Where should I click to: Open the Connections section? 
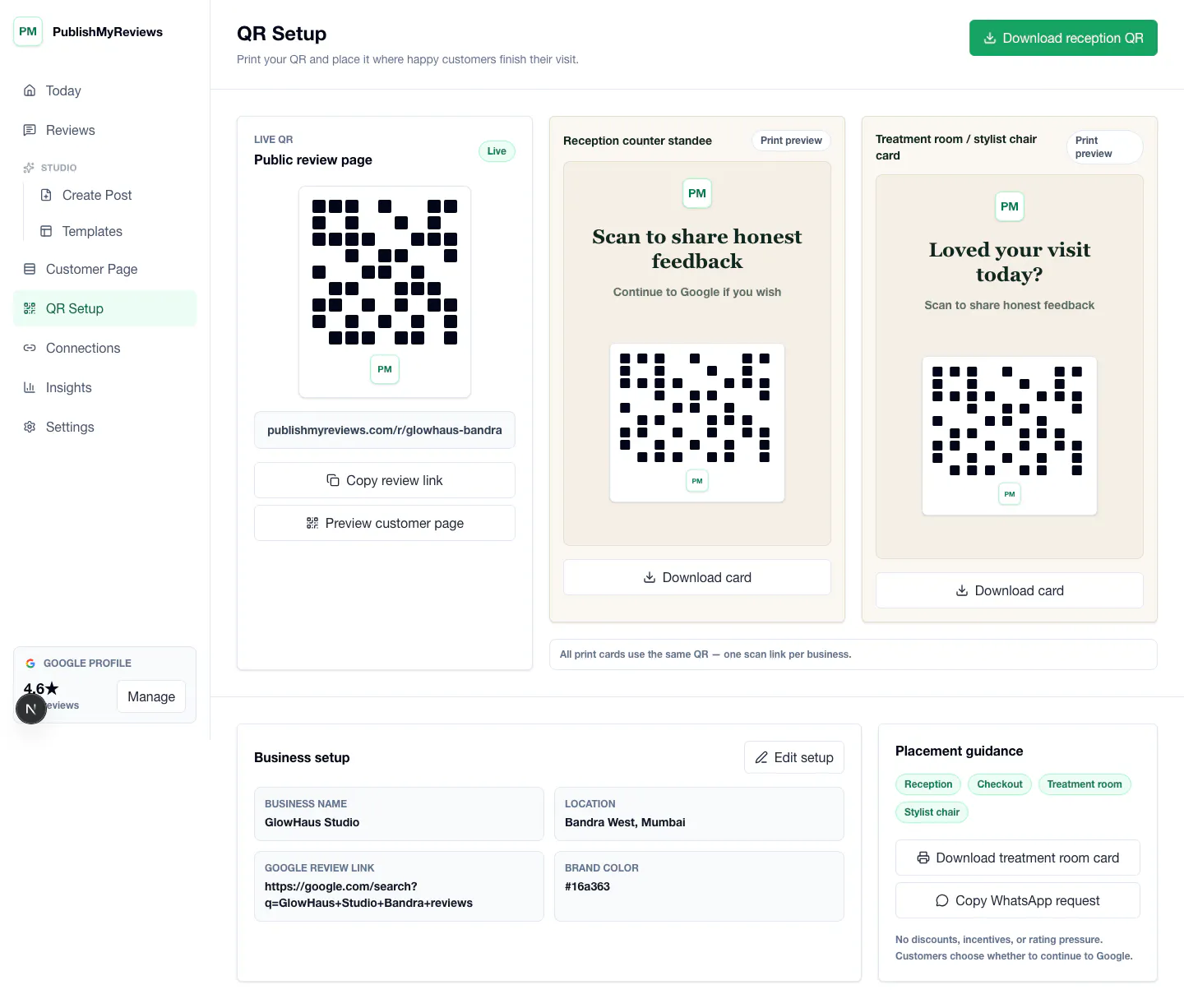click(105, 348)
